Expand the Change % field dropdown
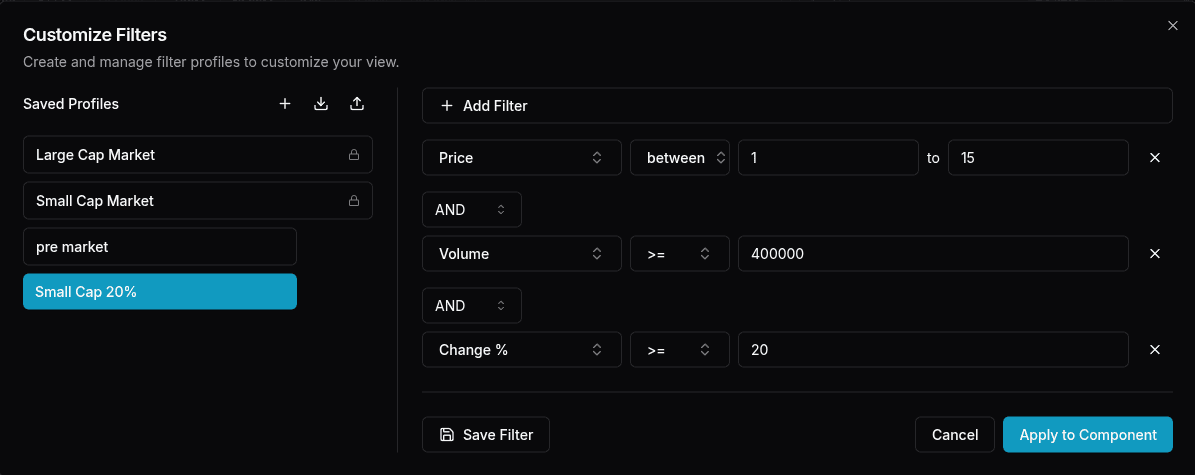1195x475 pixels. point(521,350)
